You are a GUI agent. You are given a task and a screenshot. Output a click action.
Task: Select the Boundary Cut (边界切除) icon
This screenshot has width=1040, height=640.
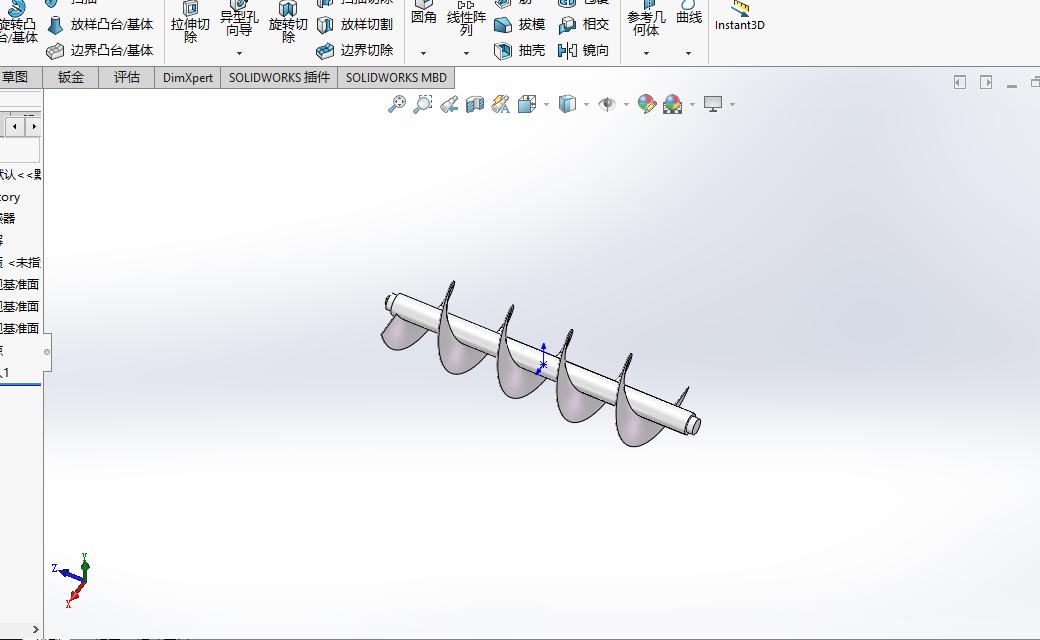325,50
